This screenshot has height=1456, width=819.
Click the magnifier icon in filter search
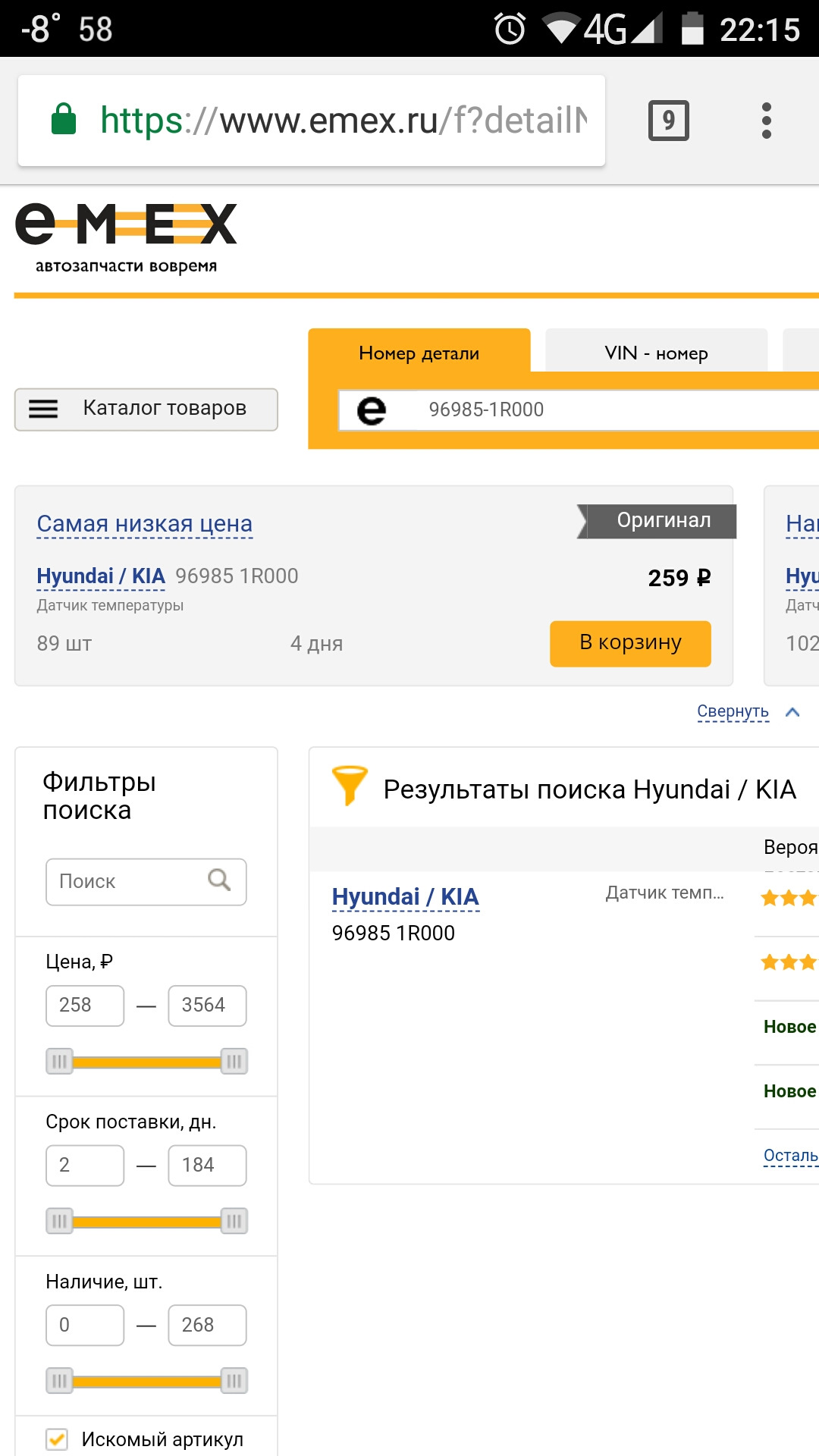coord(219,880)
